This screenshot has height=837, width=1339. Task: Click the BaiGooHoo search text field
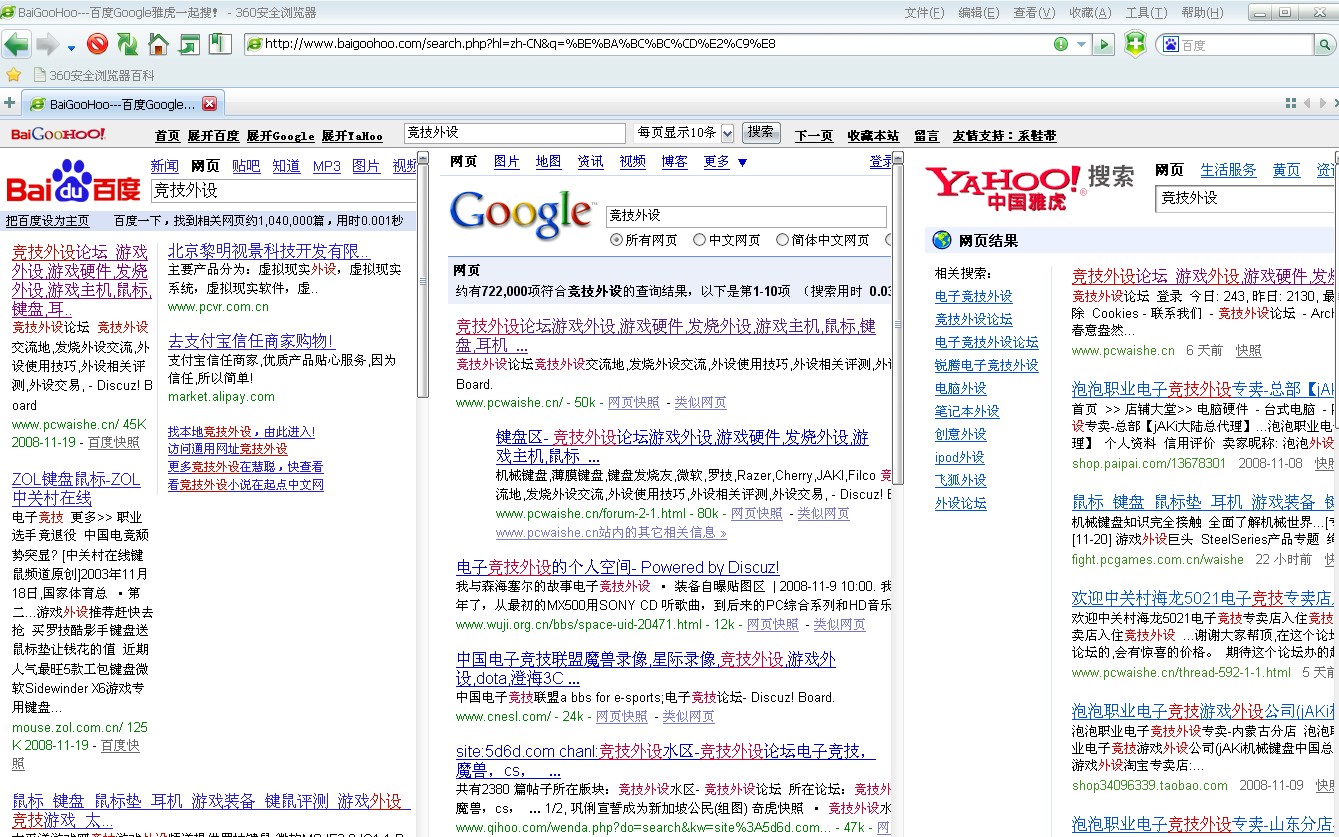[x=514, y=133]
